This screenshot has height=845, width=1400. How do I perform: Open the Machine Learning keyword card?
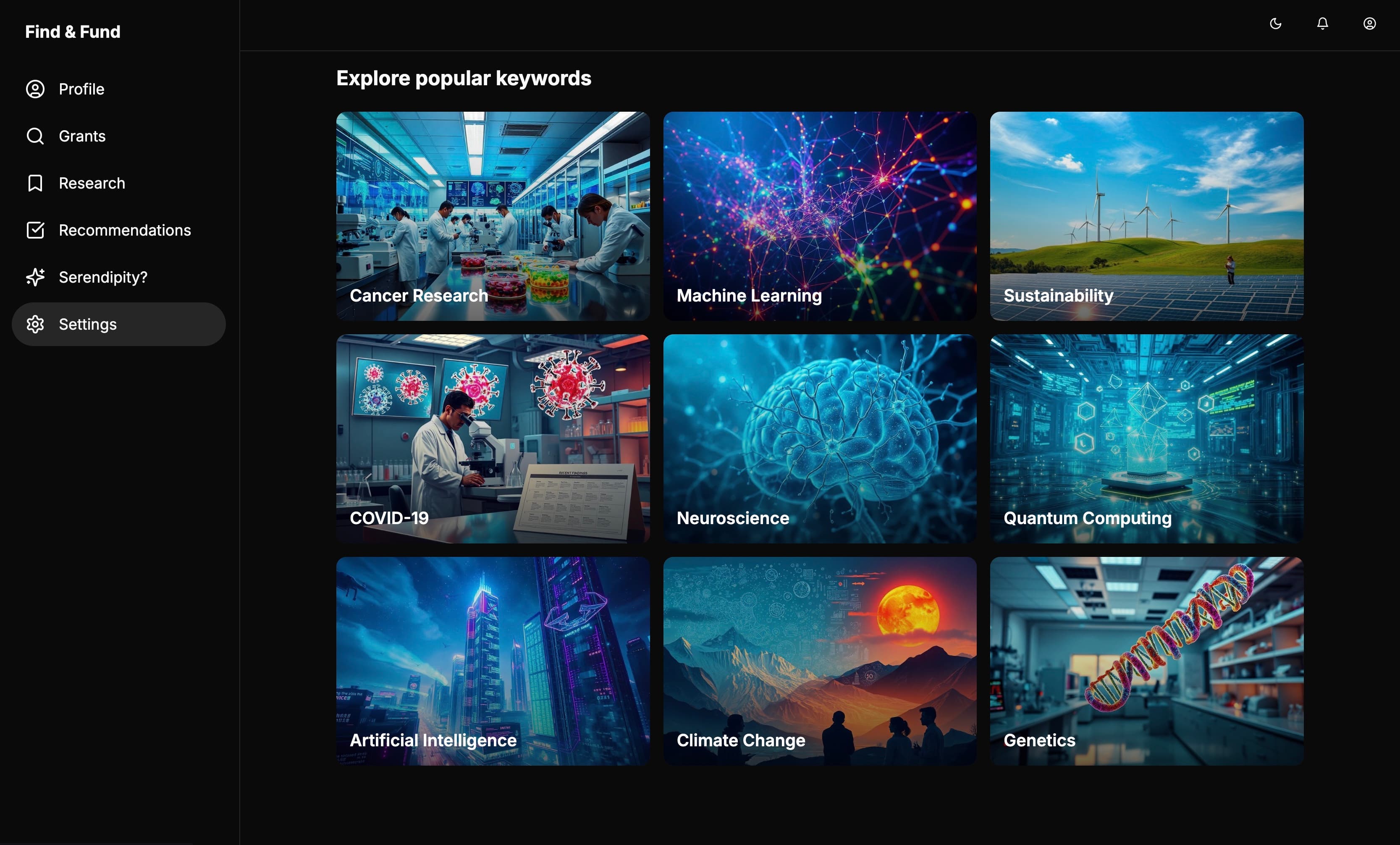click(820, 216)
